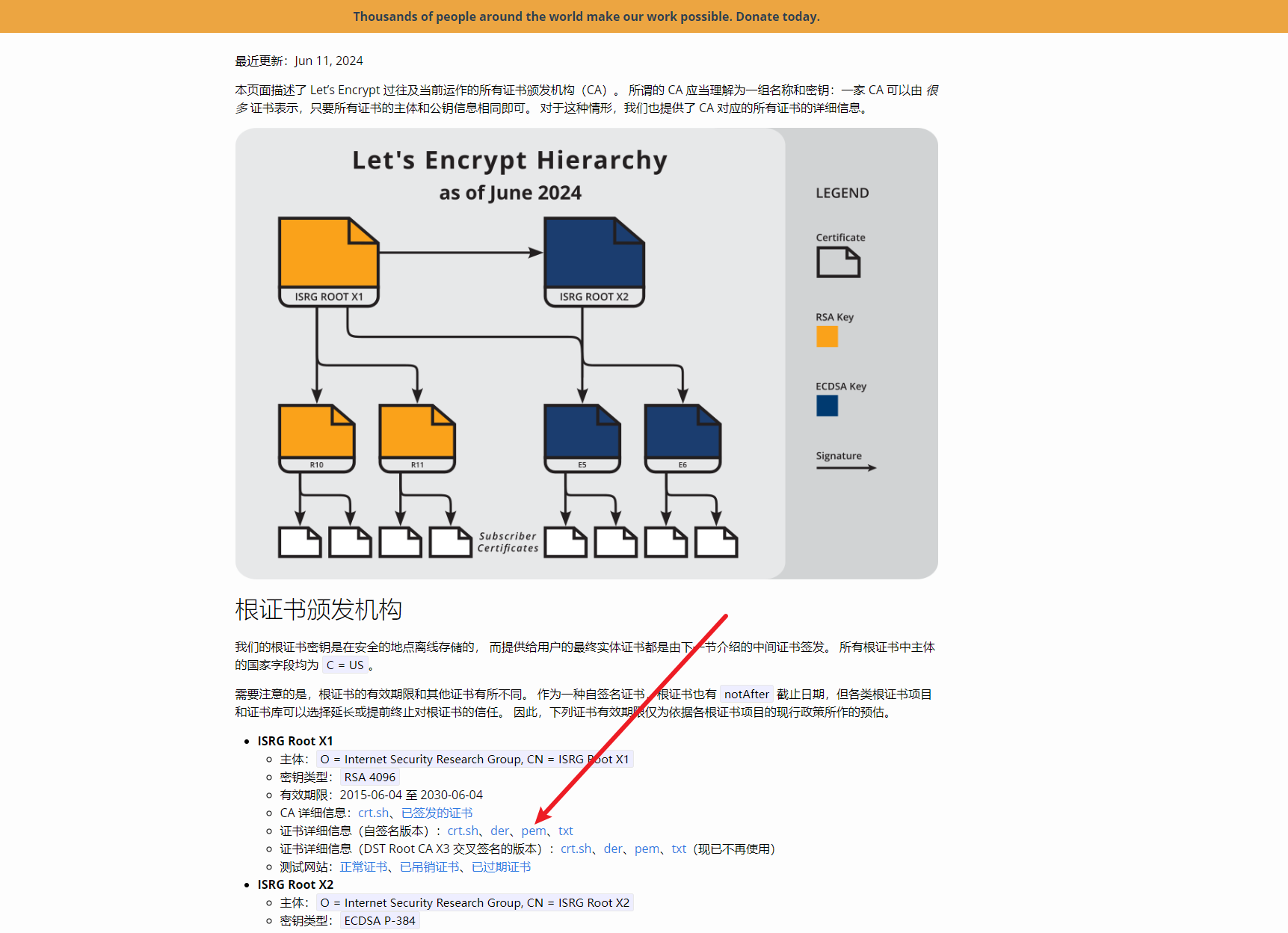
Task: Open the der link for 自签名版本
Action: tap(499, 831)
